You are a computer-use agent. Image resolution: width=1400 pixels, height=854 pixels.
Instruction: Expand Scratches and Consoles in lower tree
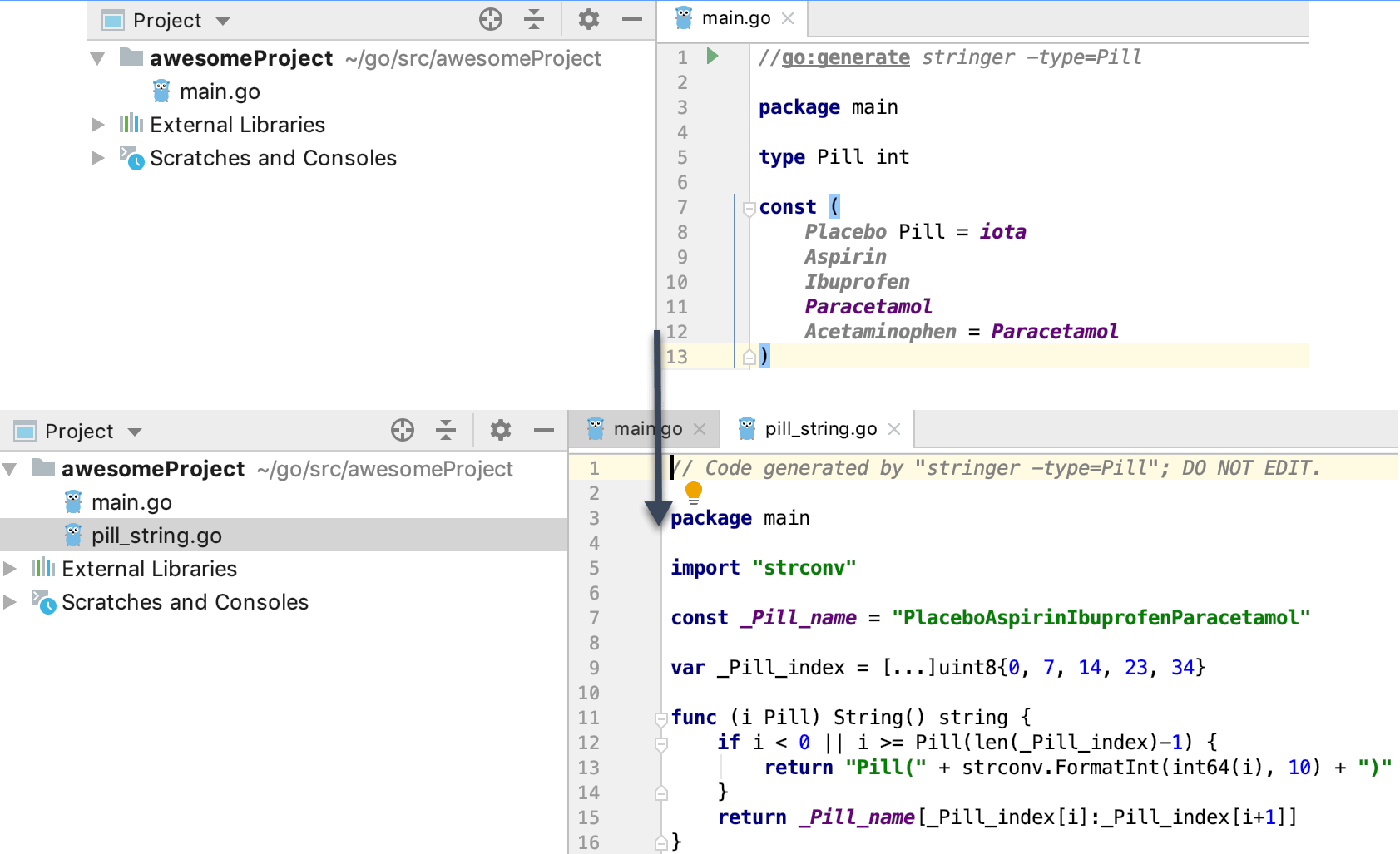click(10, 602)
